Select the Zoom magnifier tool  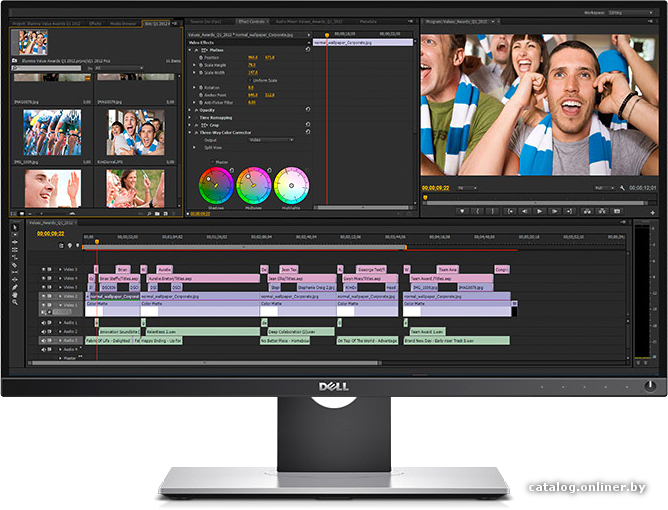(x=14, y=302)
